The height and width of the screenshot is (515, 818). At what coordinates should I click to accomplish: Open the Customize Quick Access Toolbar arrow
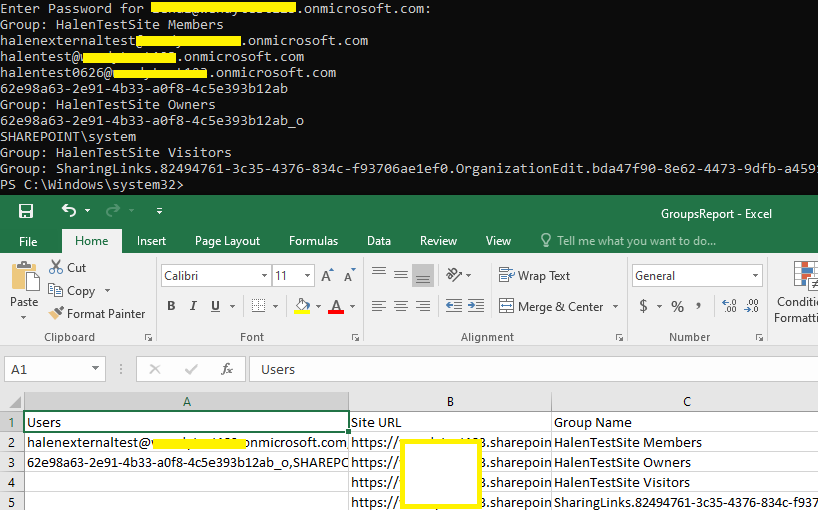159,211
